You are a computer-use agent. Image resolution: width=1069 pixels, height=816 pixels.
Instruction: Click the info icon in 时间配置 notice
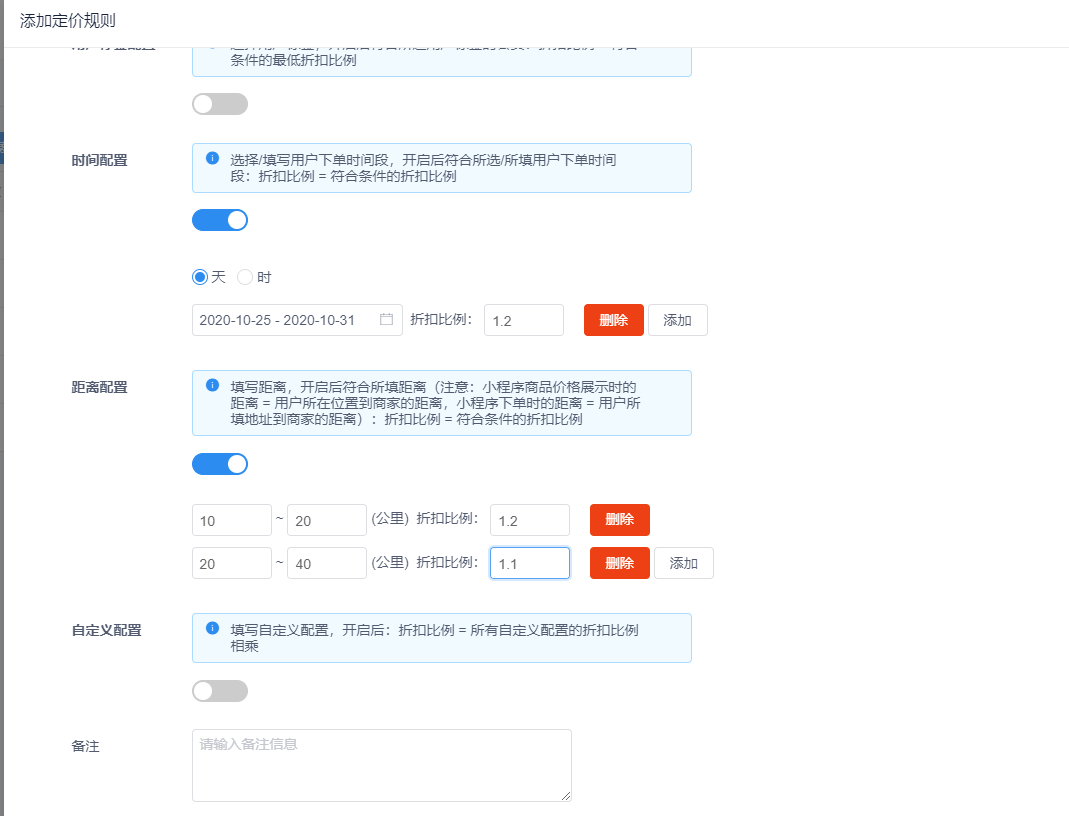tap(212, 158)
